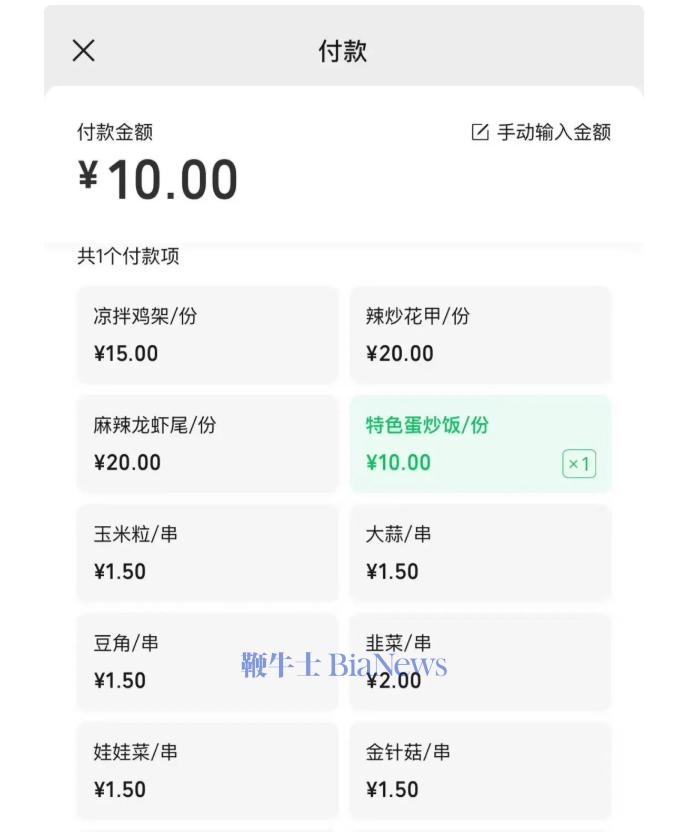The image size is (688, 832).
Task: Select the 豆角/串 skewer item
Action: [207, 661]
